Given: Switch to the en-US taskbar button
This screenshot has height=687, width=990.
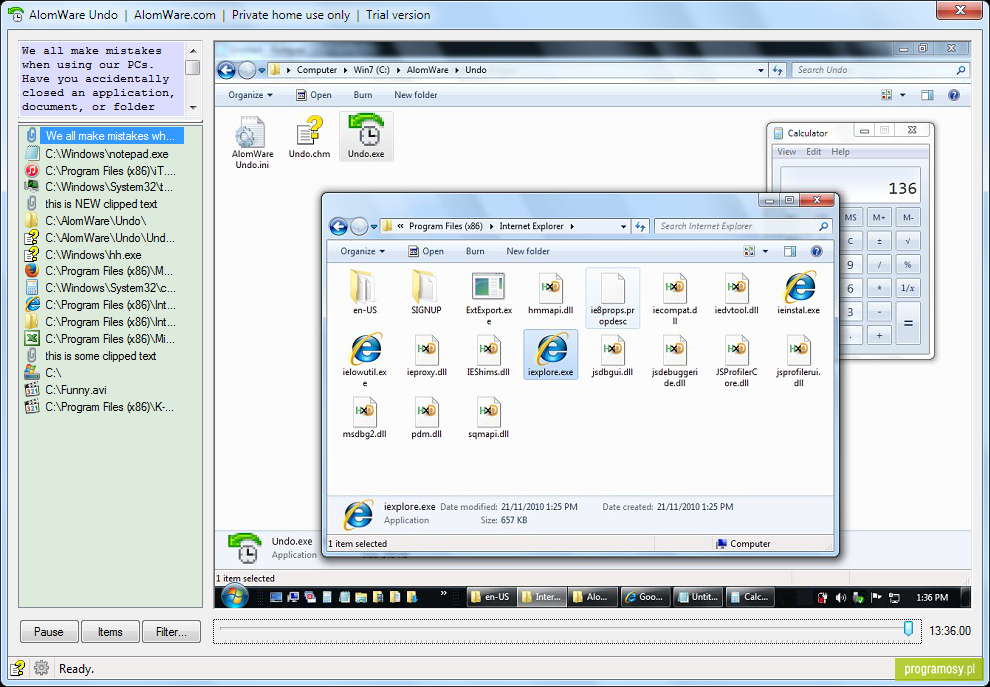Looking at the screenshot, I should pyautogui.click(x=490, y=597).
